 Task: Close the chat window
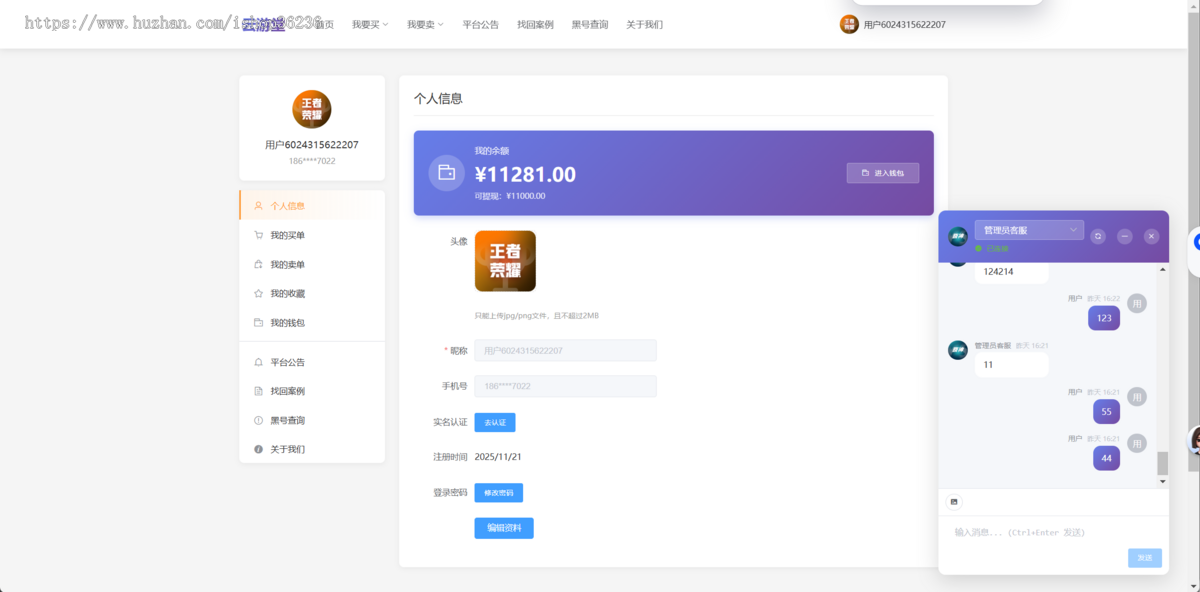pyautogui.click(x=1152, y=236)
